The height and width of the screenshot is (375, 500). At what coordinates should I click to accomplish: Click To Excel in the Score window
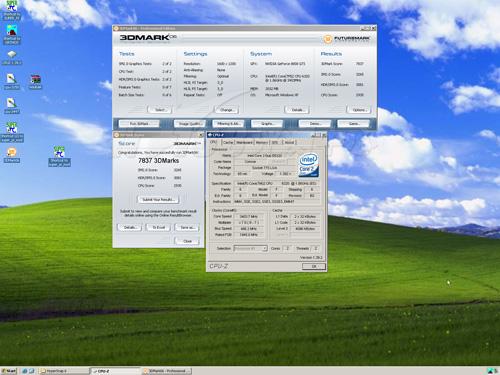coord(159,227)
